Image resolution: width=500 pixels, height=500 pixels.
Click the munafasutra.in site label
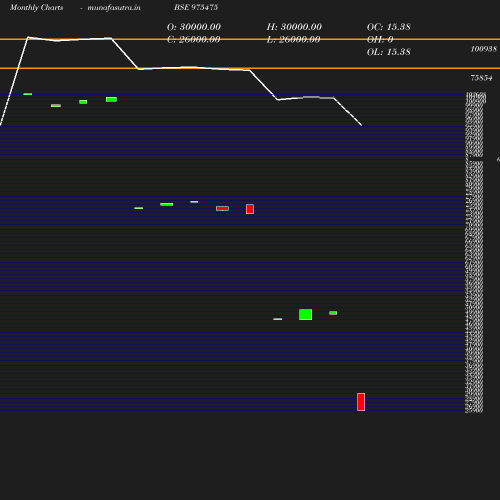[114, 7]
